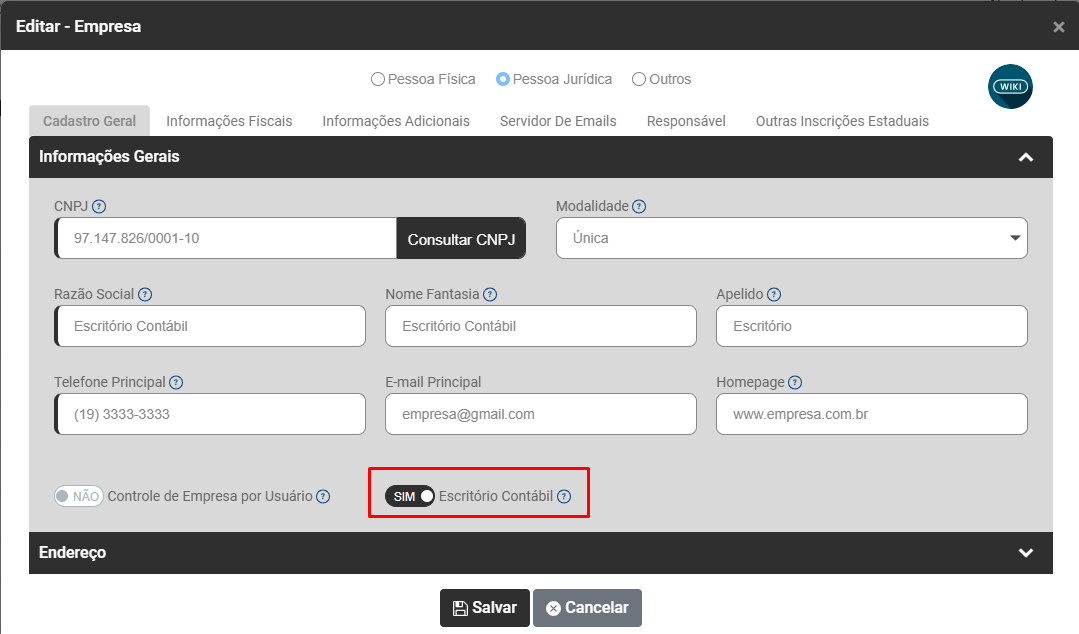Click the Apelido help icon
Image resolution: width=1079 pixels, height=634 pixels.
click(x=774, y=295)
